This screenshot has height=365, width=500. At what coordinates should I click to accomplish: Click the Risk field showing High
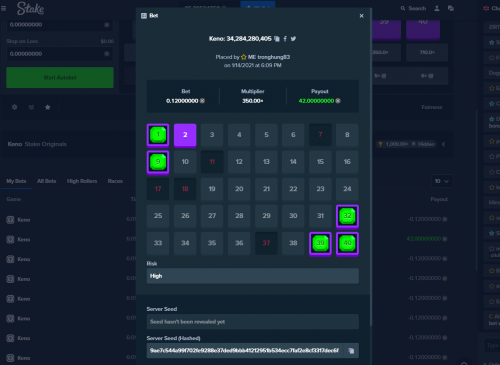253,276
